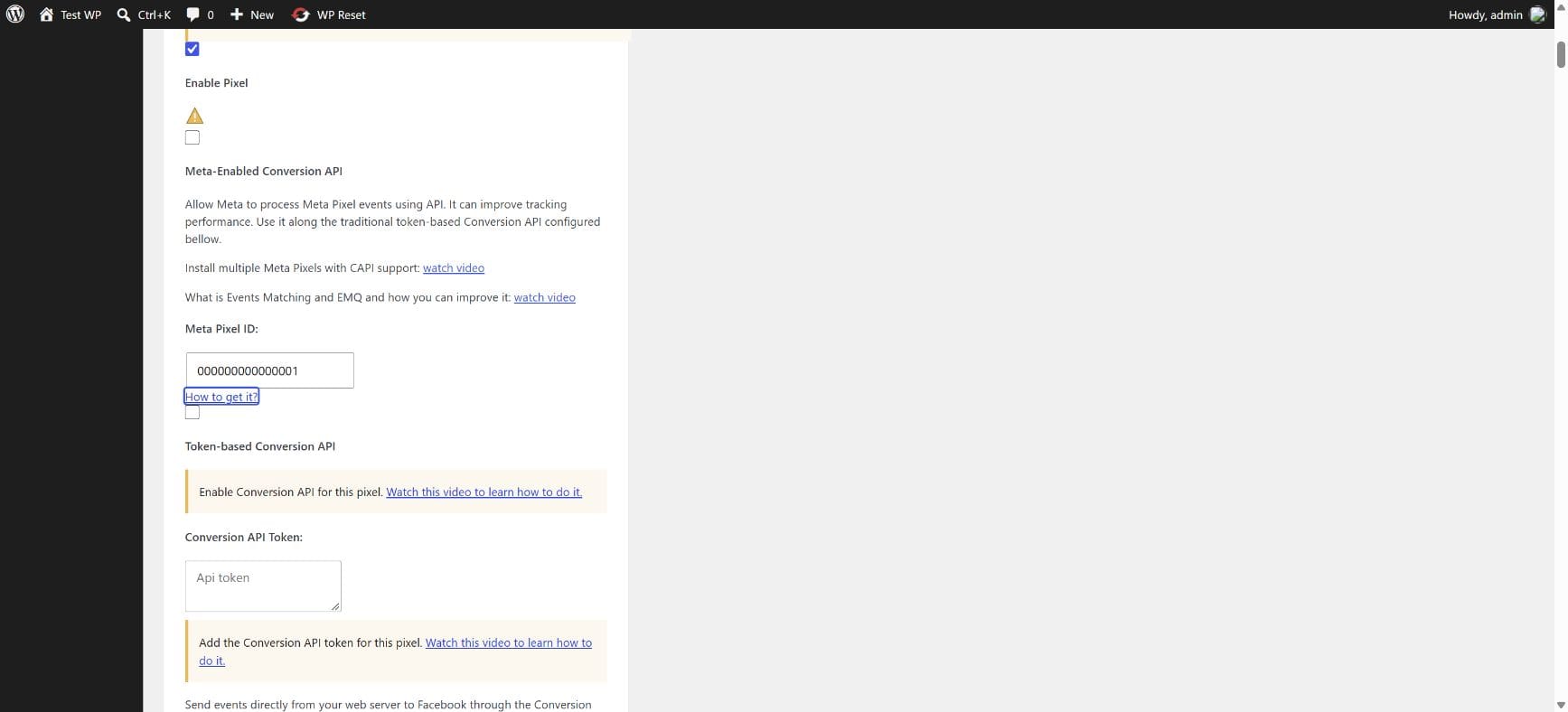Focus the Meta Pixel ID input field

(269, 370)
